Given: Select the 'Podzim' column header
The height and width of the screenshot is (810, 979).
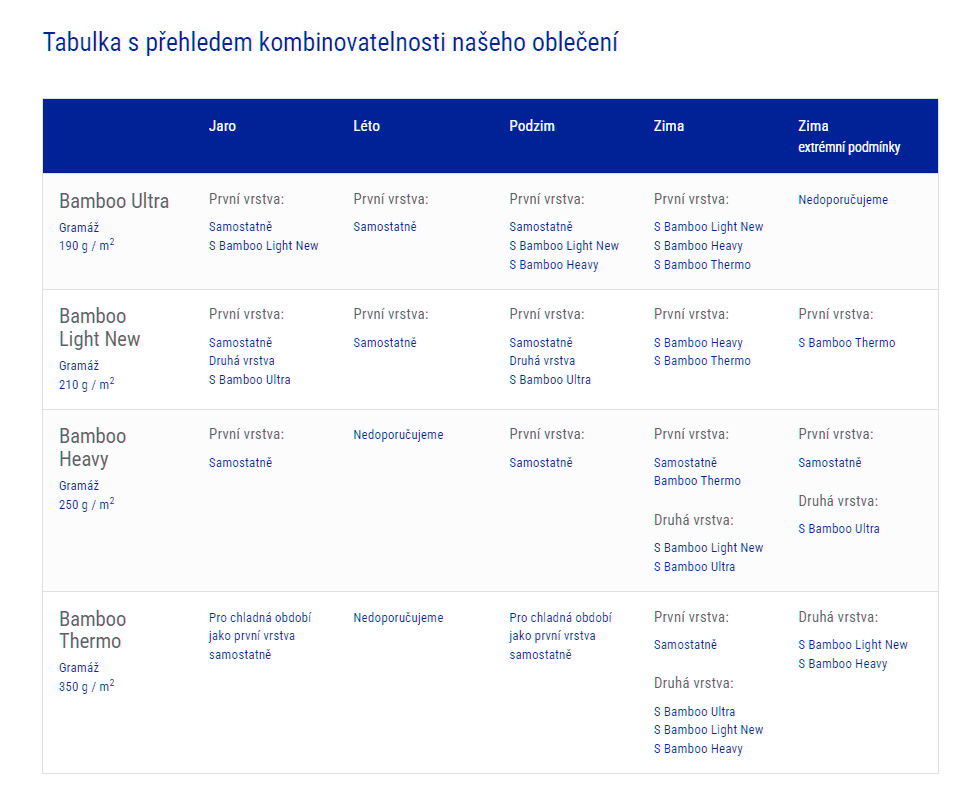Looking at the screenshot, I should (x=532, y=126).
